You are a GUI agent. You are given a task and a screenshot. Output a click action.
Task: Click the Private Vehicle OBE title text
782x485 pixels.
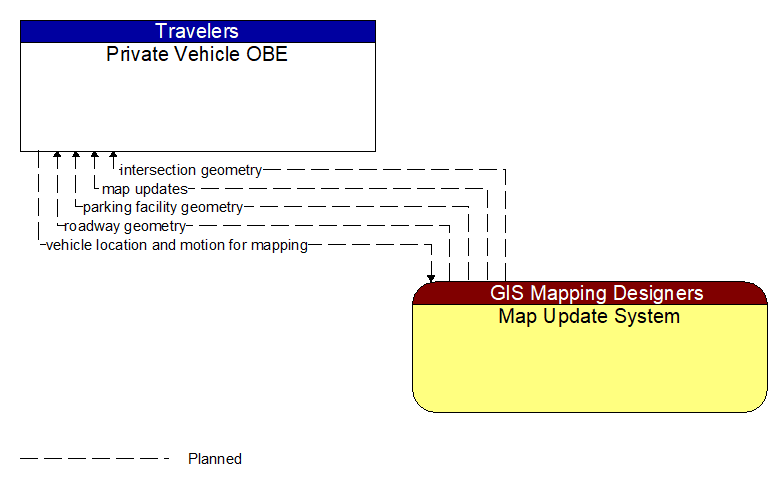pos(197,55)
